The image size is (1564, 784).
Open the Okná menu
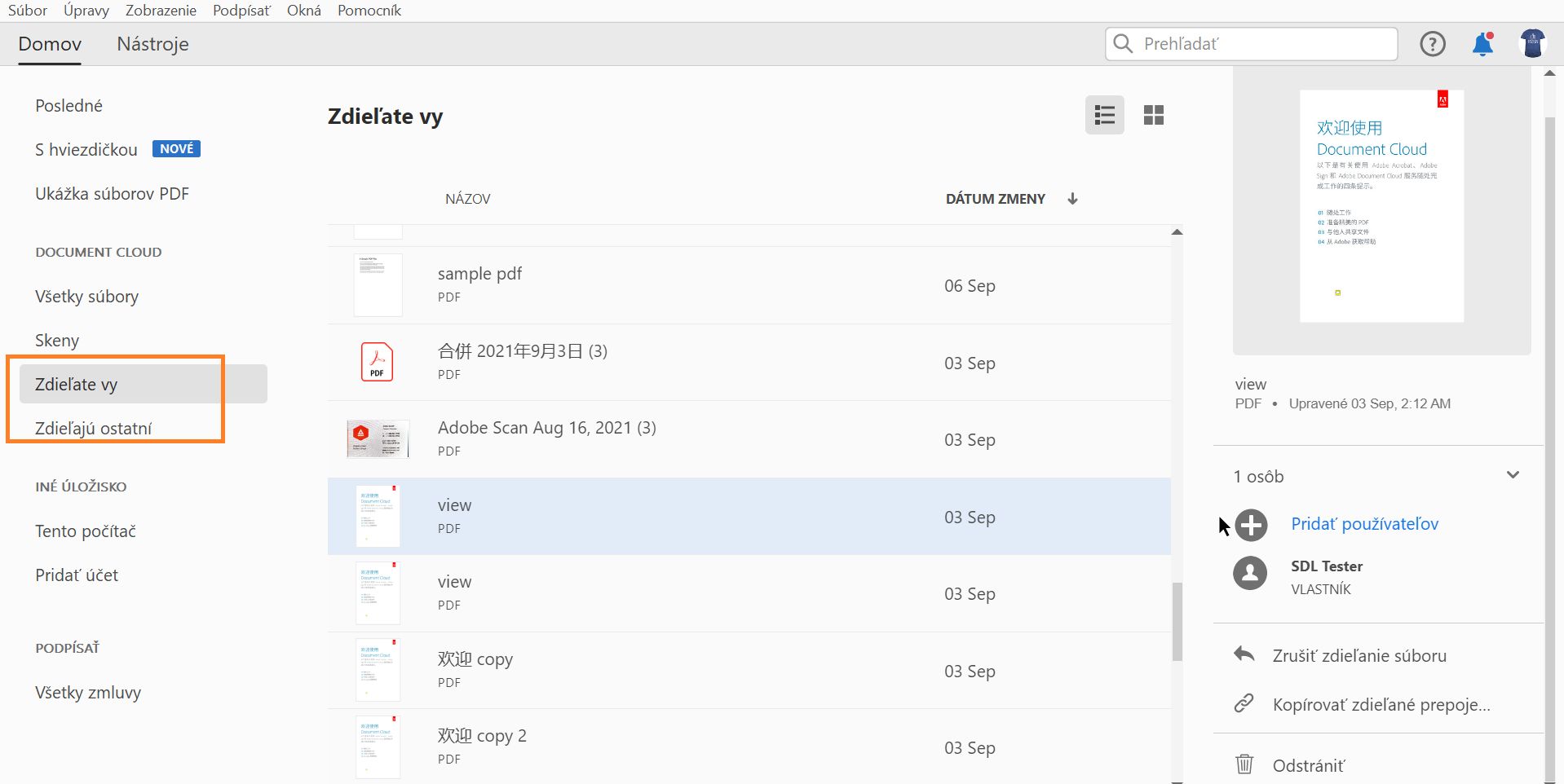(304, 11)
